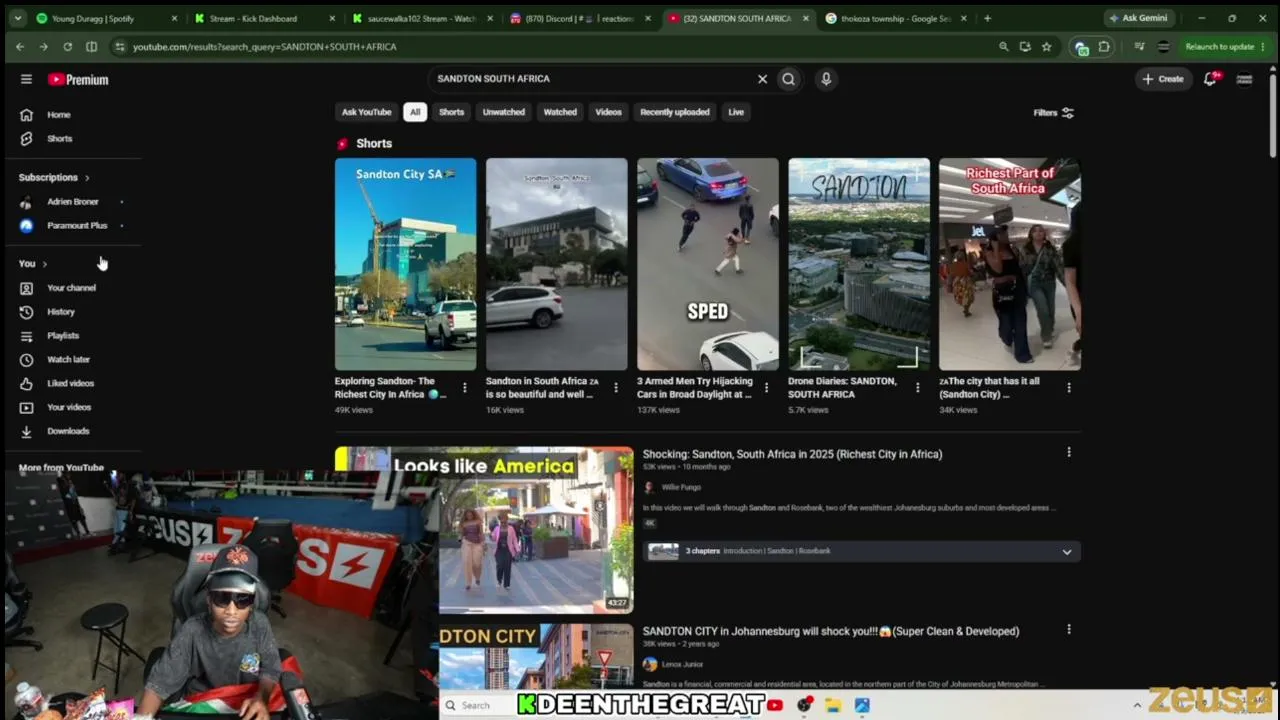The height and width of the screenshot is (720, 1280).
Task: Go back in the browser
Action: click(20, 47)
